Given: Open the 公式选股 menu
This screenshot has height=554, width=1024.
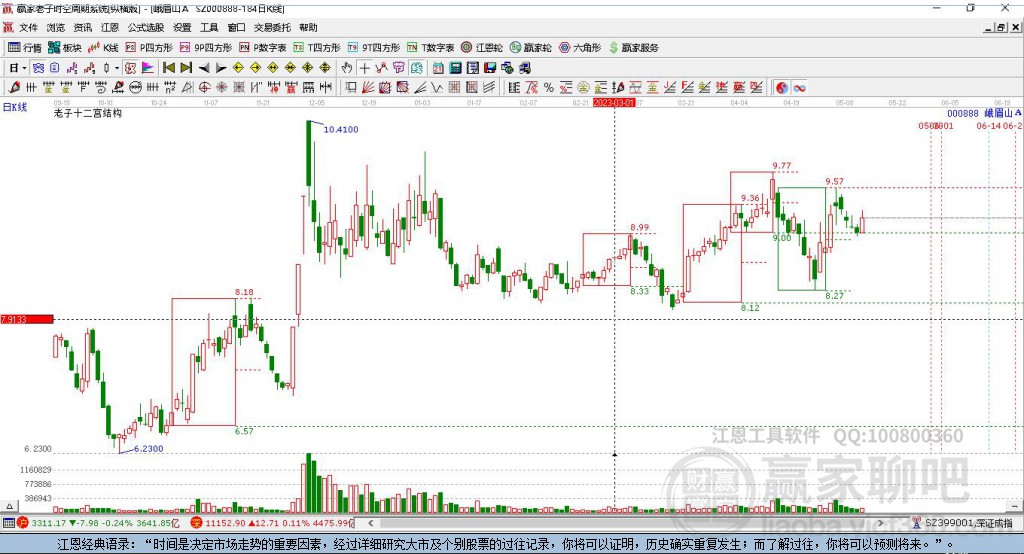Looking at the screenshot, I should point(146,27).
